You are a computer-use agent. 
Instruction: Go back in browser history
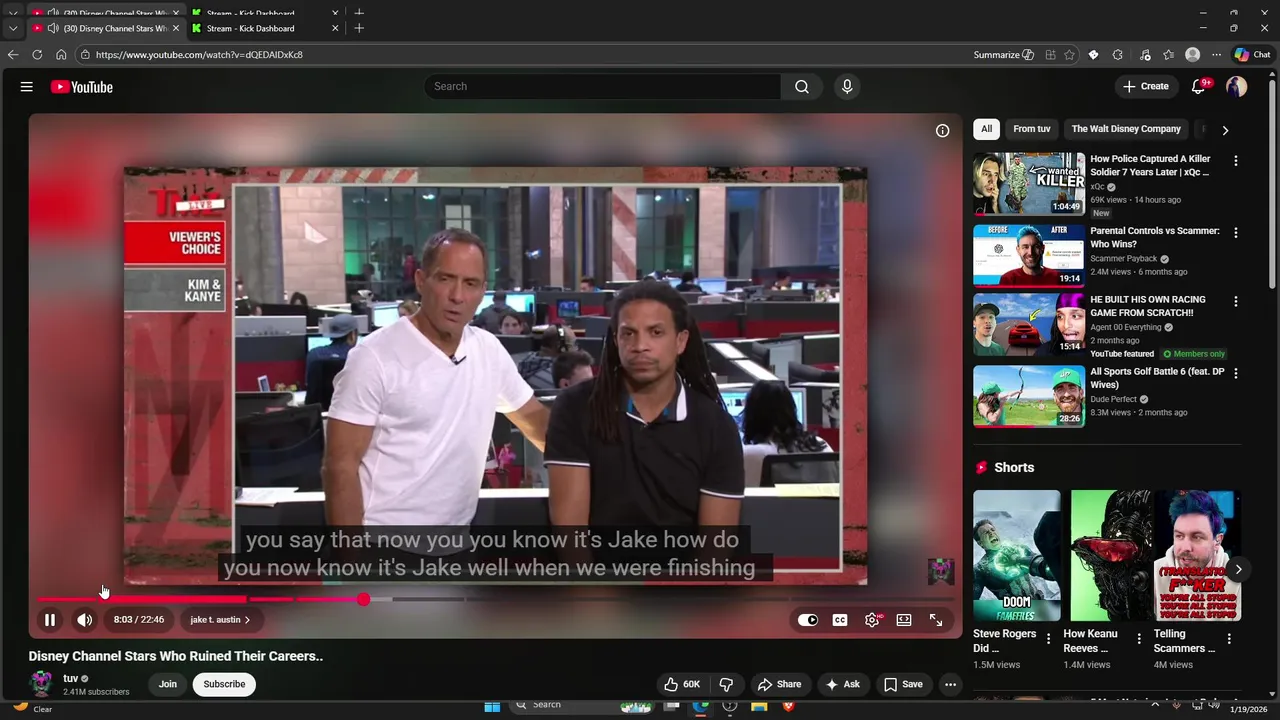[x=13, y=55]
